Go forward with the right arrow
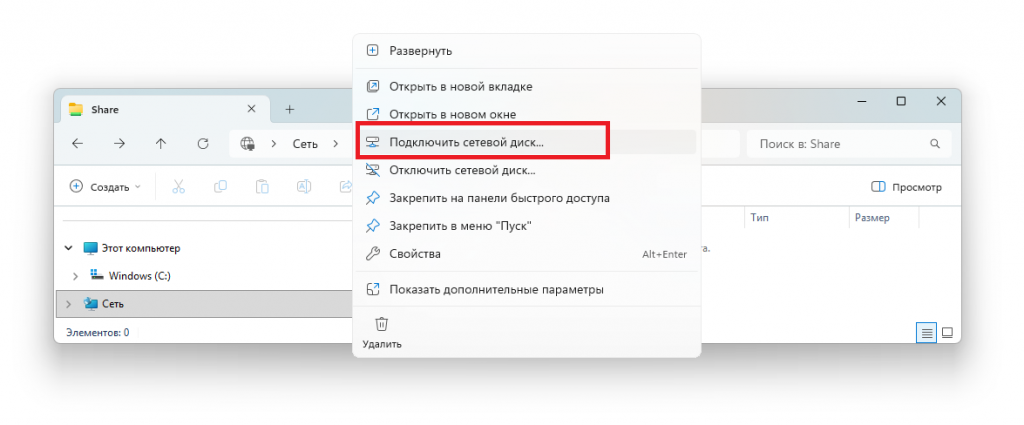The image size is (1024, 425). coord(119,144)
